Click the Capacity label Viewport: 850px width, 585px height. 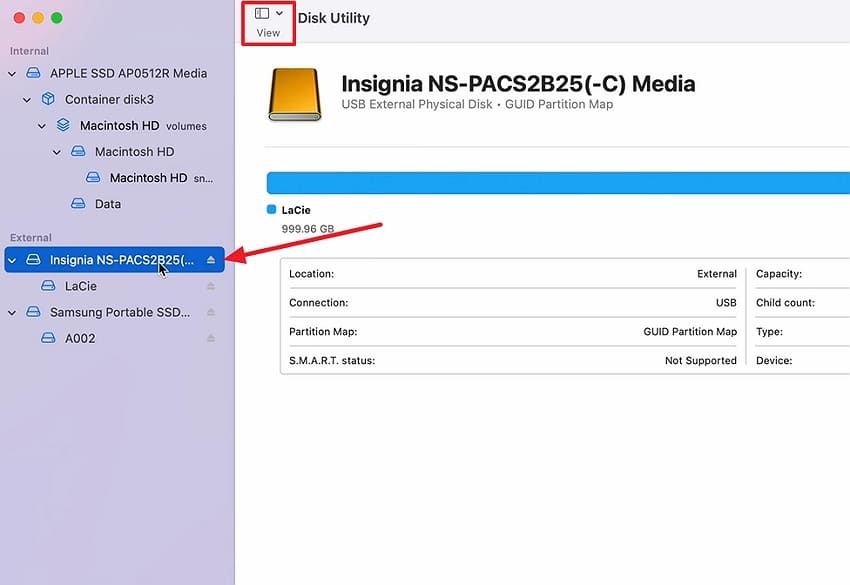(779, 274)
